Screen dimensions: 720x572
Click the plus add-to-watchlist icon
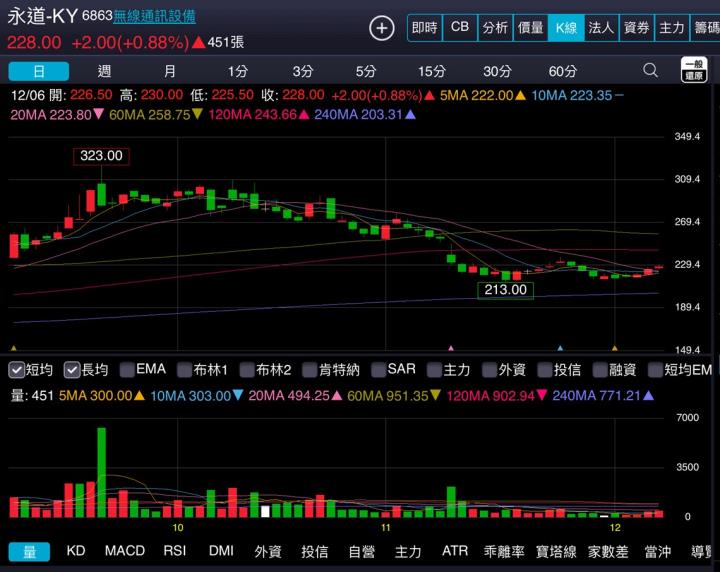tap(382, 28)
